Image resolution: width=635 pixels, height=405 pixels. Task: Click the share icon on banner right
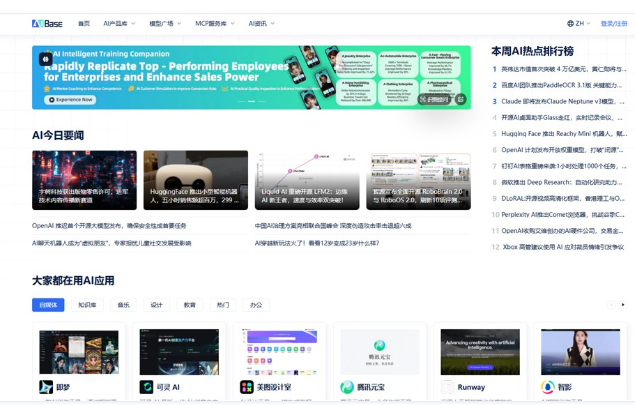point(460,99)
